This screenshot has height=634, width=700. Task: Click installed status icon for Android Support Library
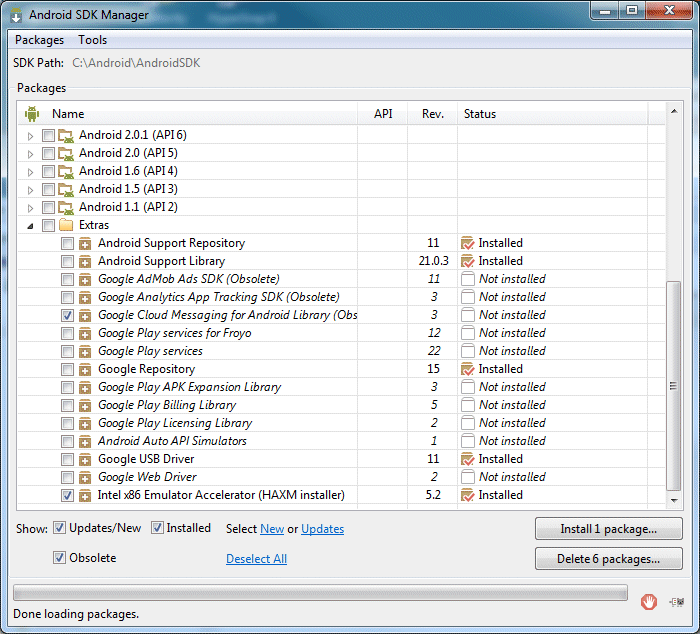(467, 261)
